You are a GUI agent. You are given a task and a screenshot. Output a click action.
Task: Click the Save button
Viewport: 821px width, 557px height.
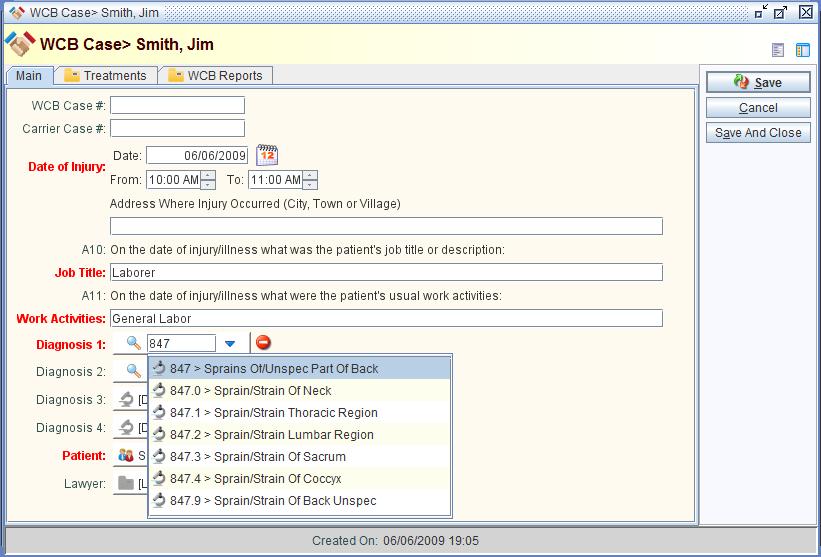(758, 83)
